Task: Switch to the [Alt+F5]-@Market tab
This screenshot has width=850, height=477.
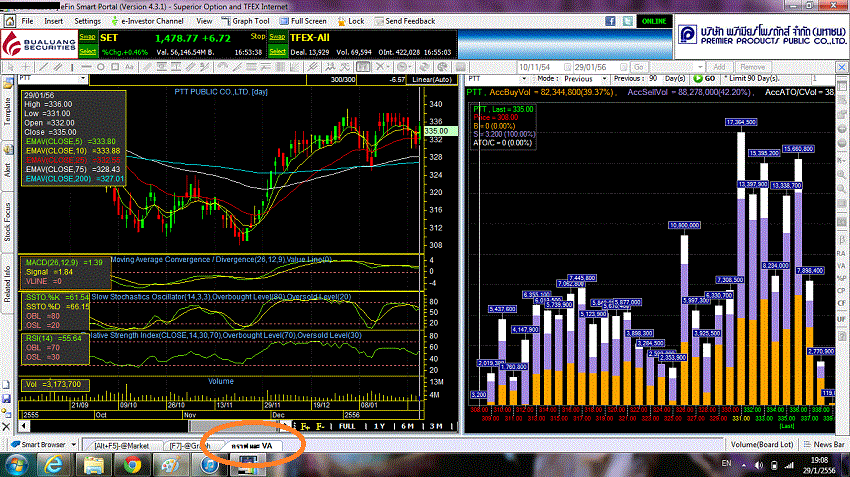Action: (121, 446)
